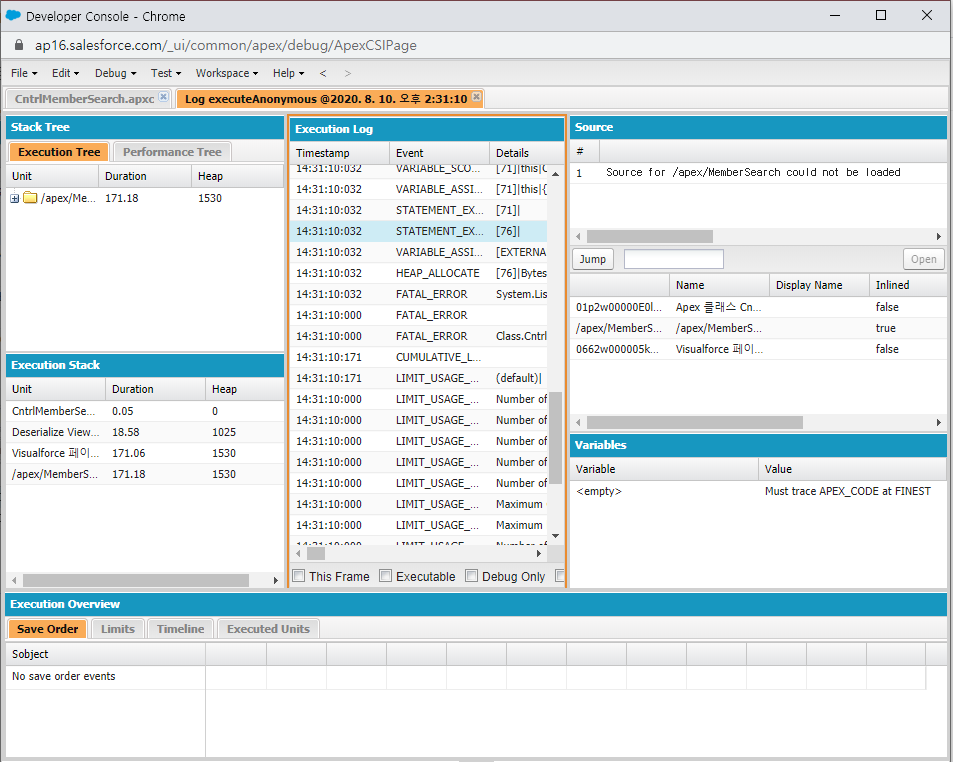Image resolution: width=953 pixels, height=762 pixels.
Task: Click the Inlined column header
Action: [907, 285]
